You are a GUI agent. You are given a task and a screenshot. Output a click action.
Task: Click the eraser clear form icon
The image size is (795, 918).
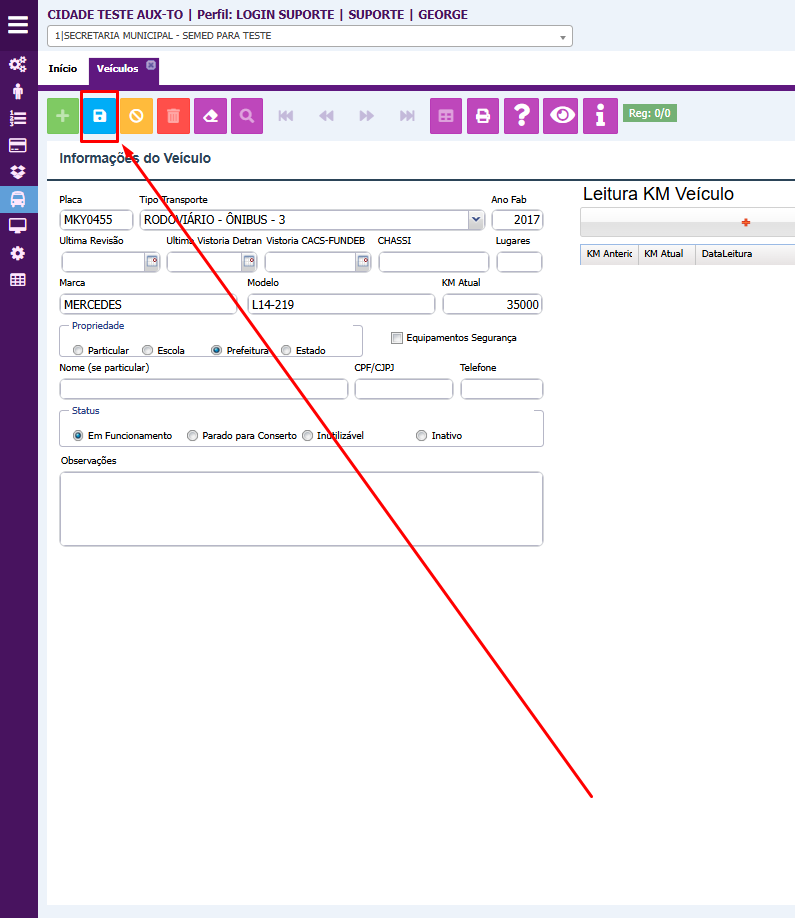(x=210, y=116)
